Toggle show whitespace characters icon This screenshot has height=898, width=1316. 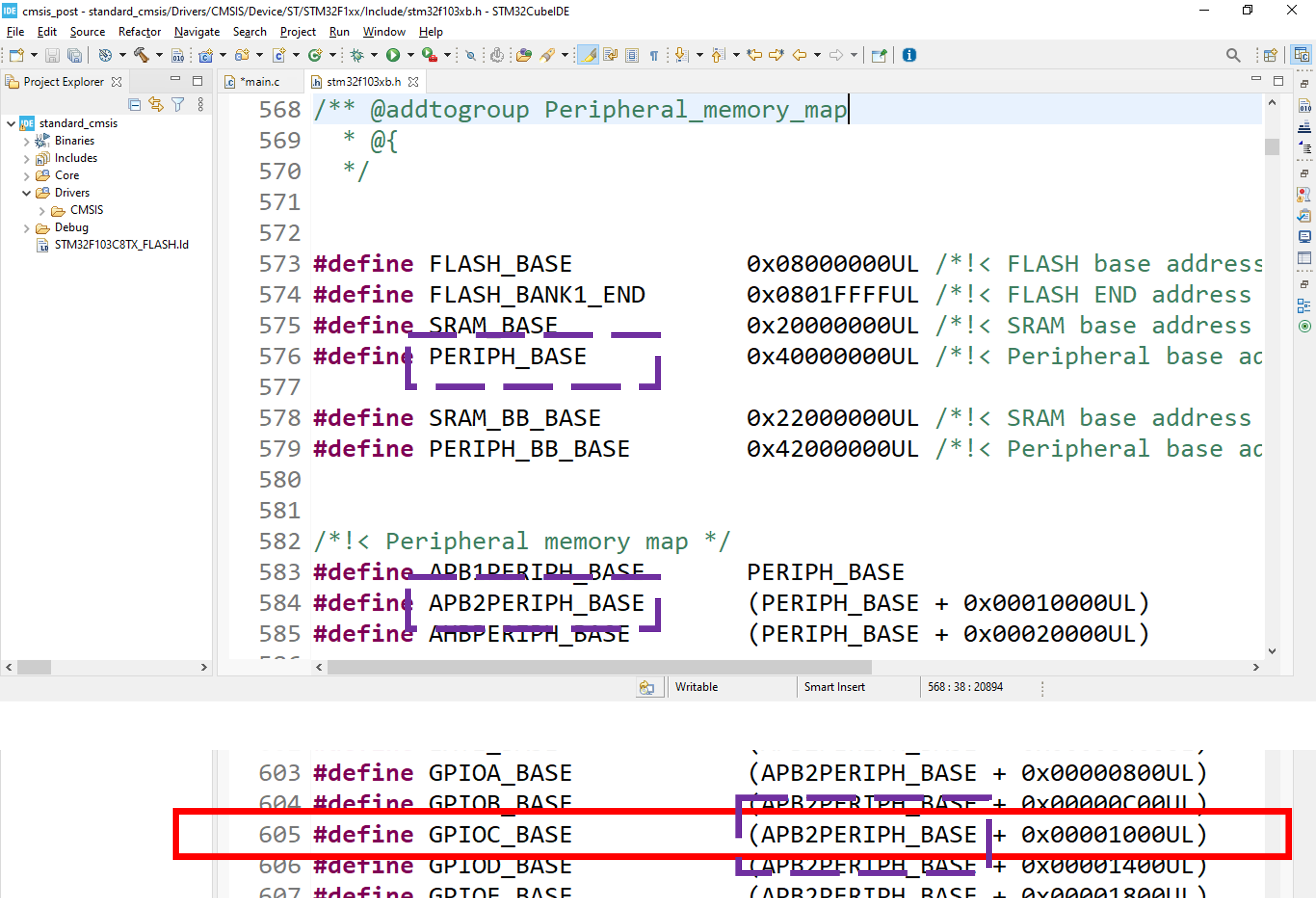pos(654,55)
